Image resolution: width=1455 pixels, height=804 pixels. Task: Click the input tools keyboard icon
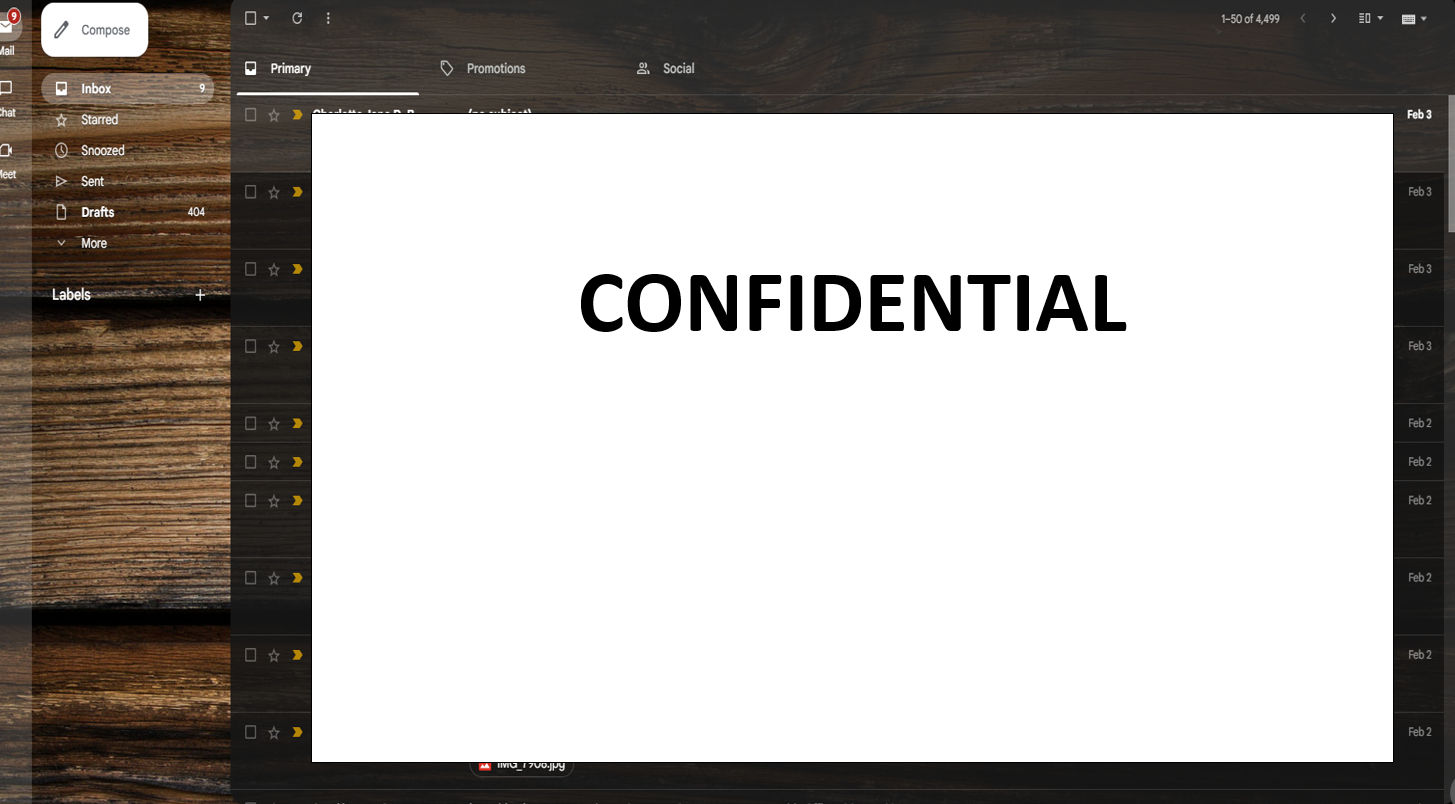click(1409, 18)
